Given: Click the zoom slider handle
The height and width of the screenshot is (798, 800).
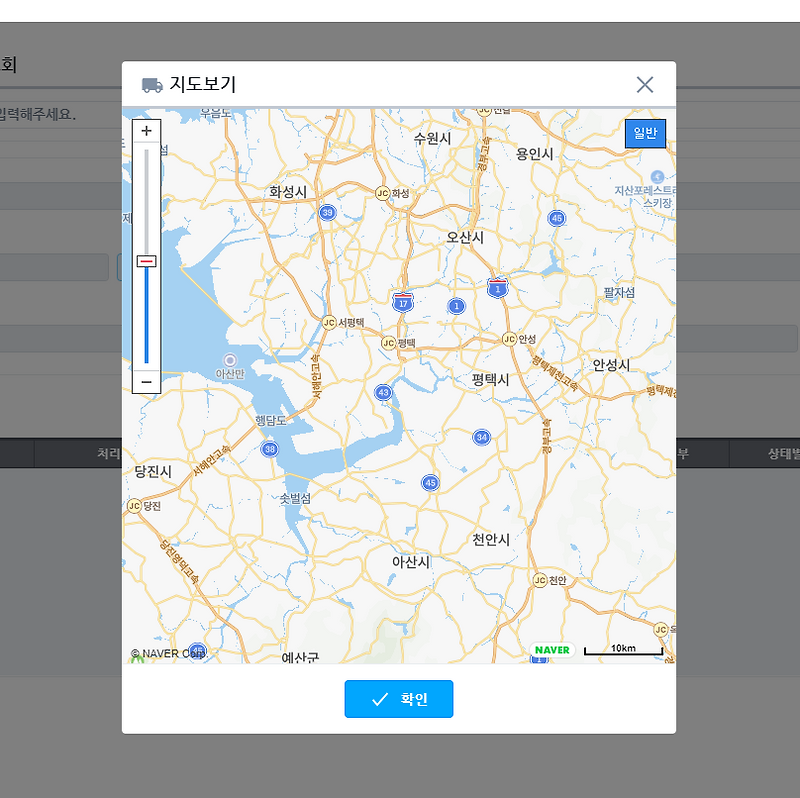Looking at the screenshot, I should [x=146, y=260].
